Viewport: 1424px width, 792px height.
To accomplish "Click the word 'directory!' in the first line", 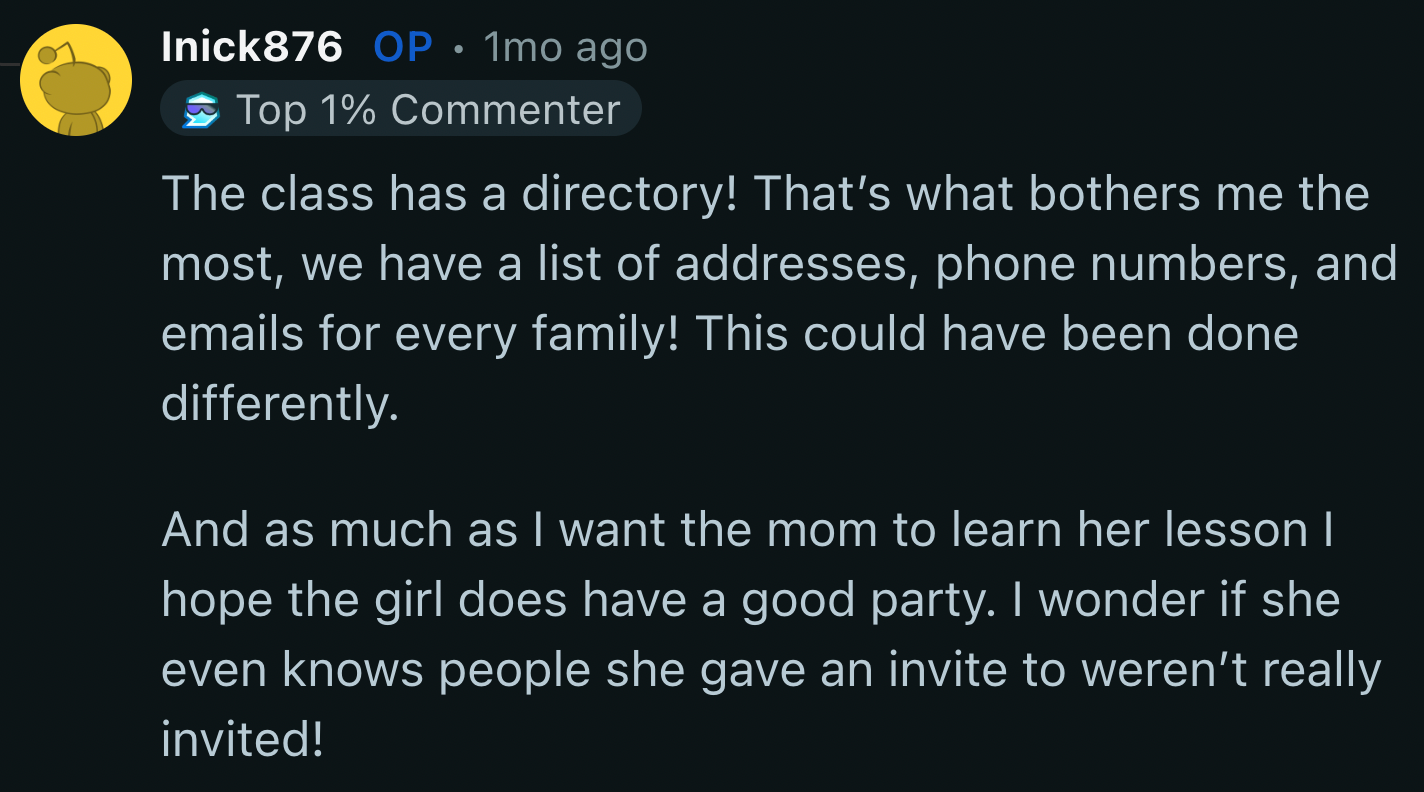I will point(629,195).
